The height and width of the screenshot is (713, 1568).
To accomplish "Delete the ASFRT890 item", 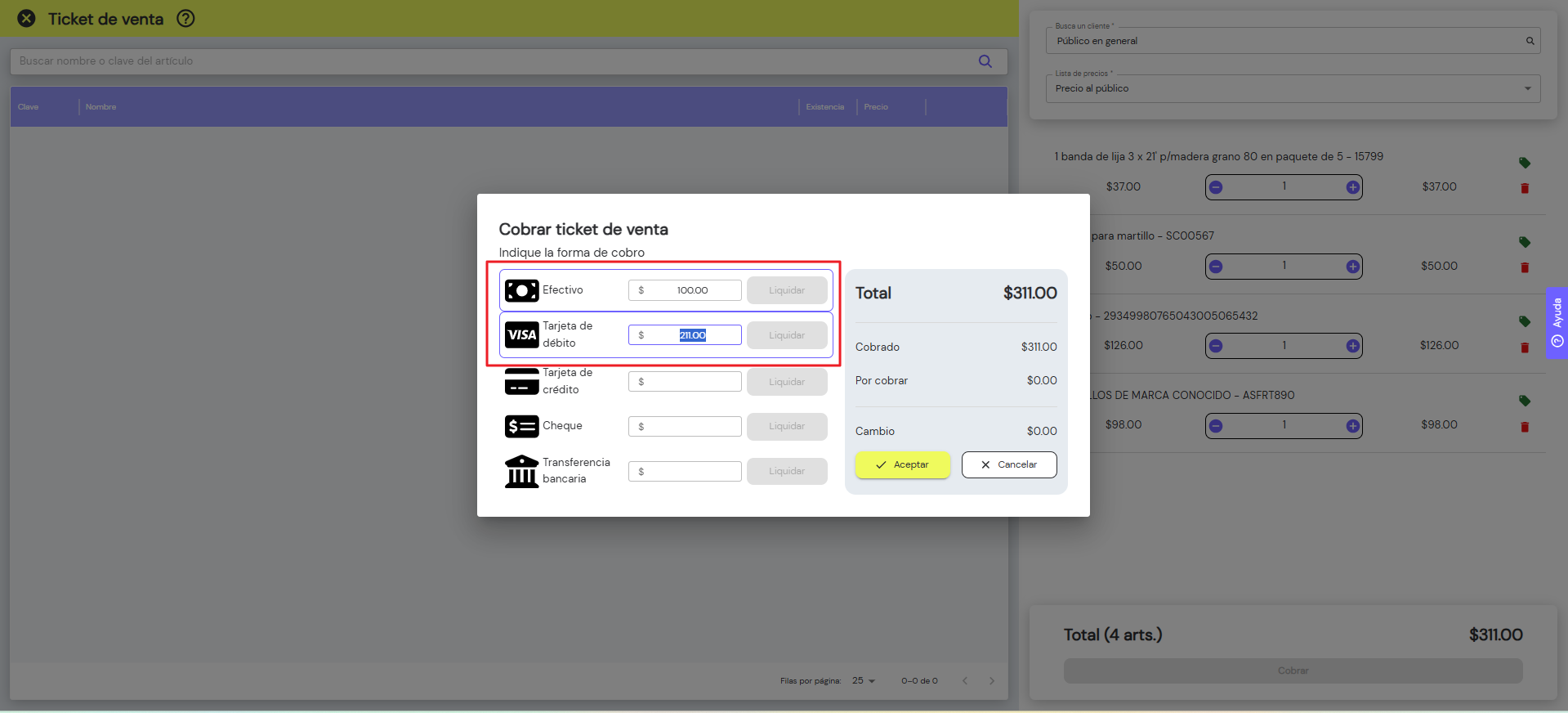I will [1525, 427].
